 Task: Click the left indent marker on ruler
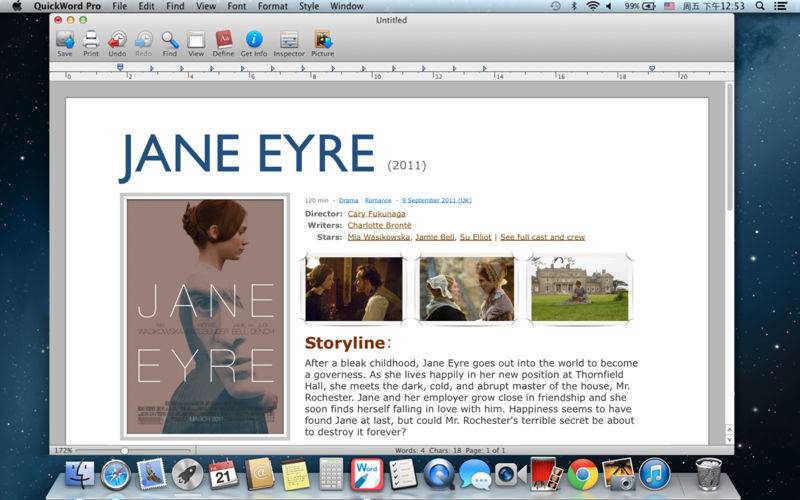(x=120, y=67)
